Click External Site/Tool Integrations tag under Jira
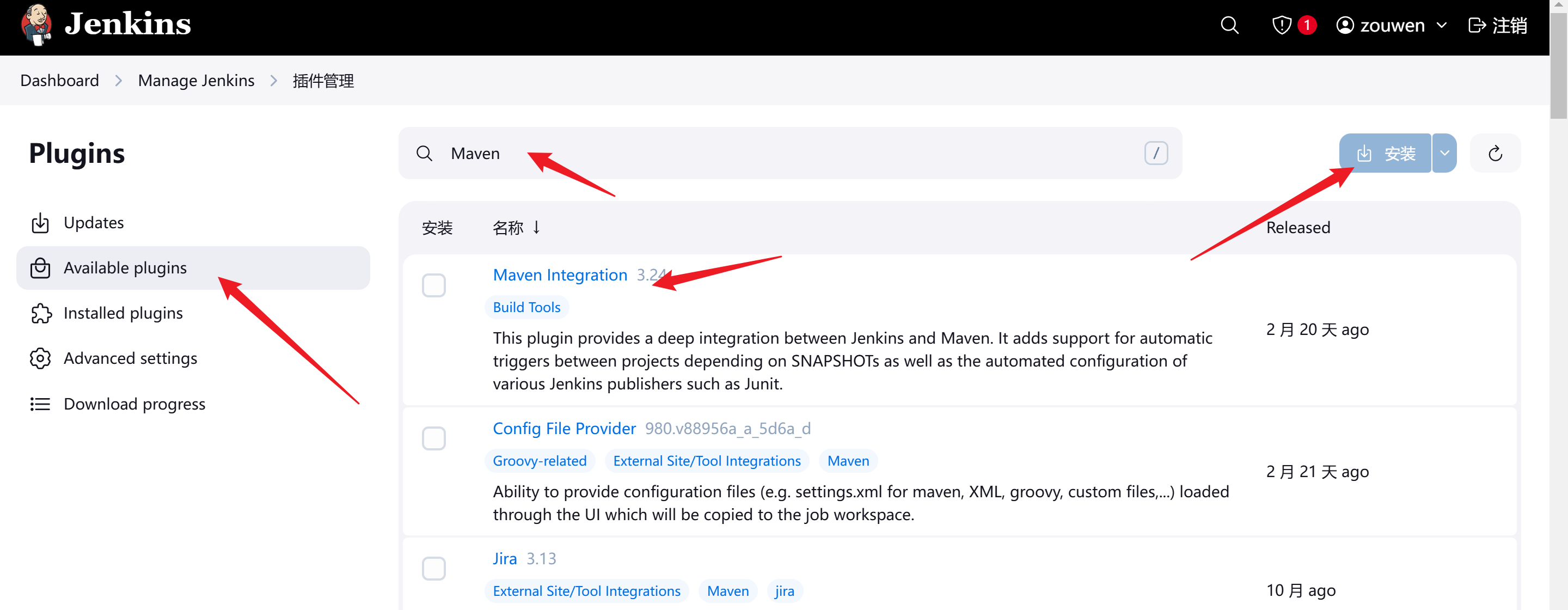This screenshot has width=1568, height=610. [x=587, y=591]
